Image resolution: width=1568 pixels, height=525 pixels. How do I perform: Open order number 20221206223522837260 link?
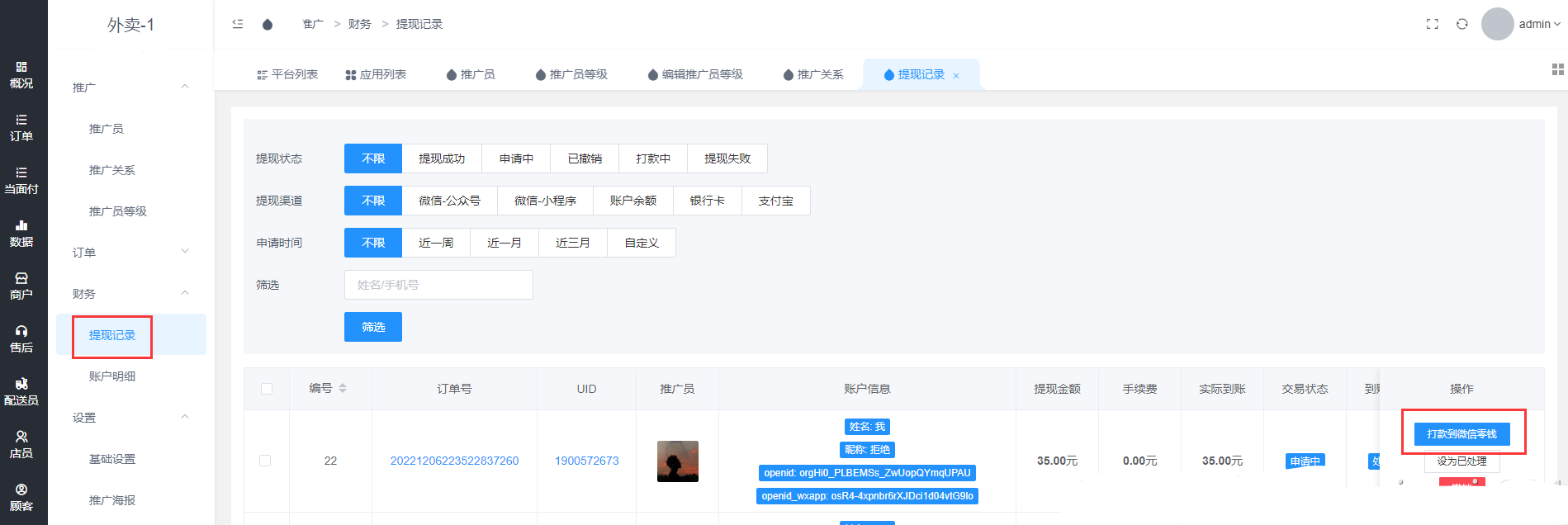tap(454, 461)
